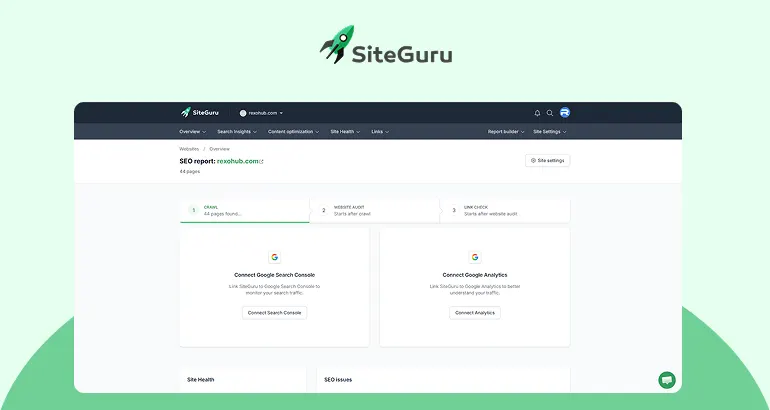Click the '44 pages' text

(x=190, y=171)
